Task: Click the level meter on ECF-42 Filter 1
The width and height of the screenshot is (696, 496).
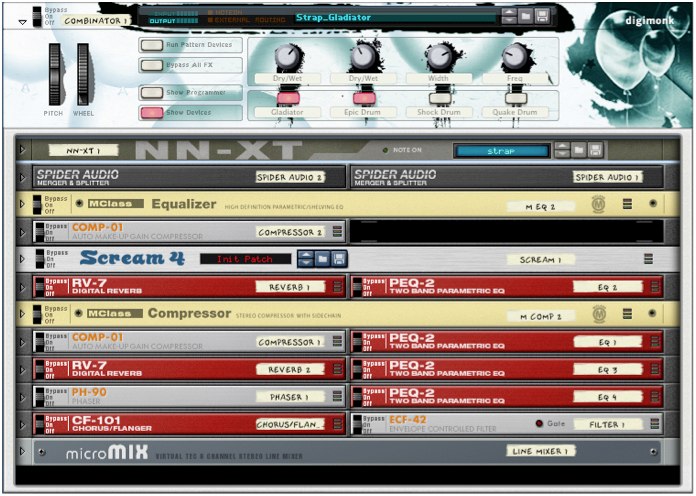Action: click(655, 424)
